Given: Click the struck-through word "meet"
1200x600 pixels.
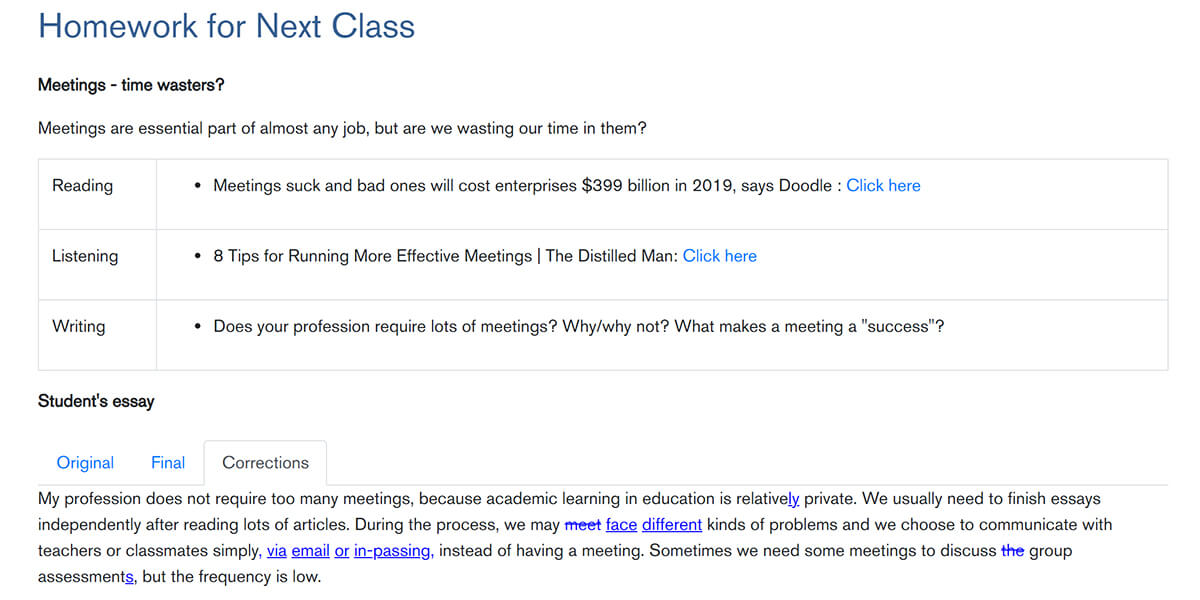Looking at the screenshot, I should click(x=583, y=524).
